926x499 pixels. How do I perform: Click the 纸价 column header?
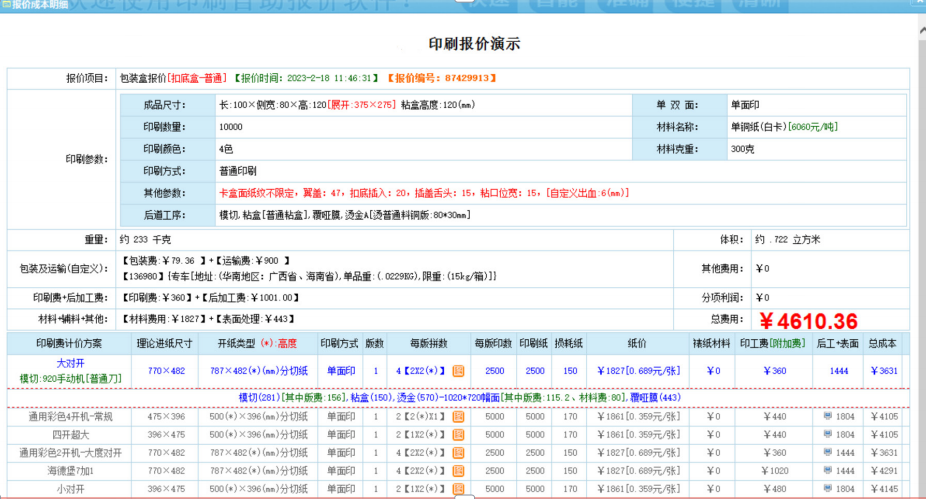[638, 343]
